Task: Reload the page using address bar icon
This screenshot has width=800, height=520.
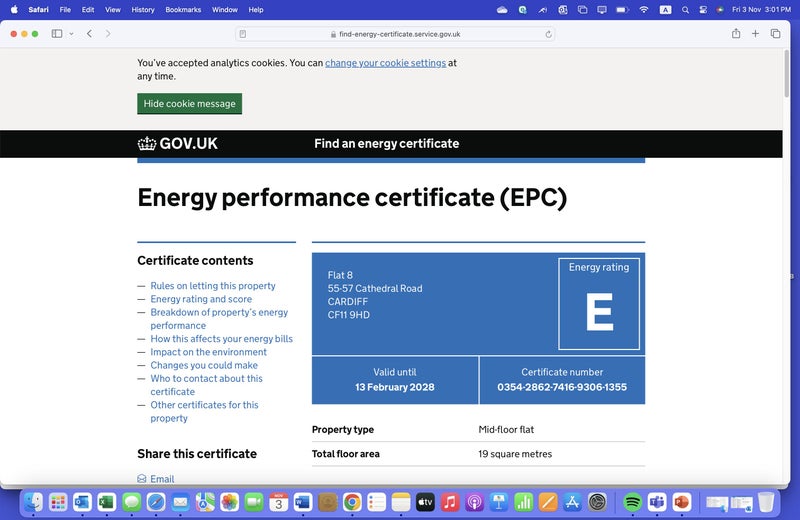Action: [549, 34]
